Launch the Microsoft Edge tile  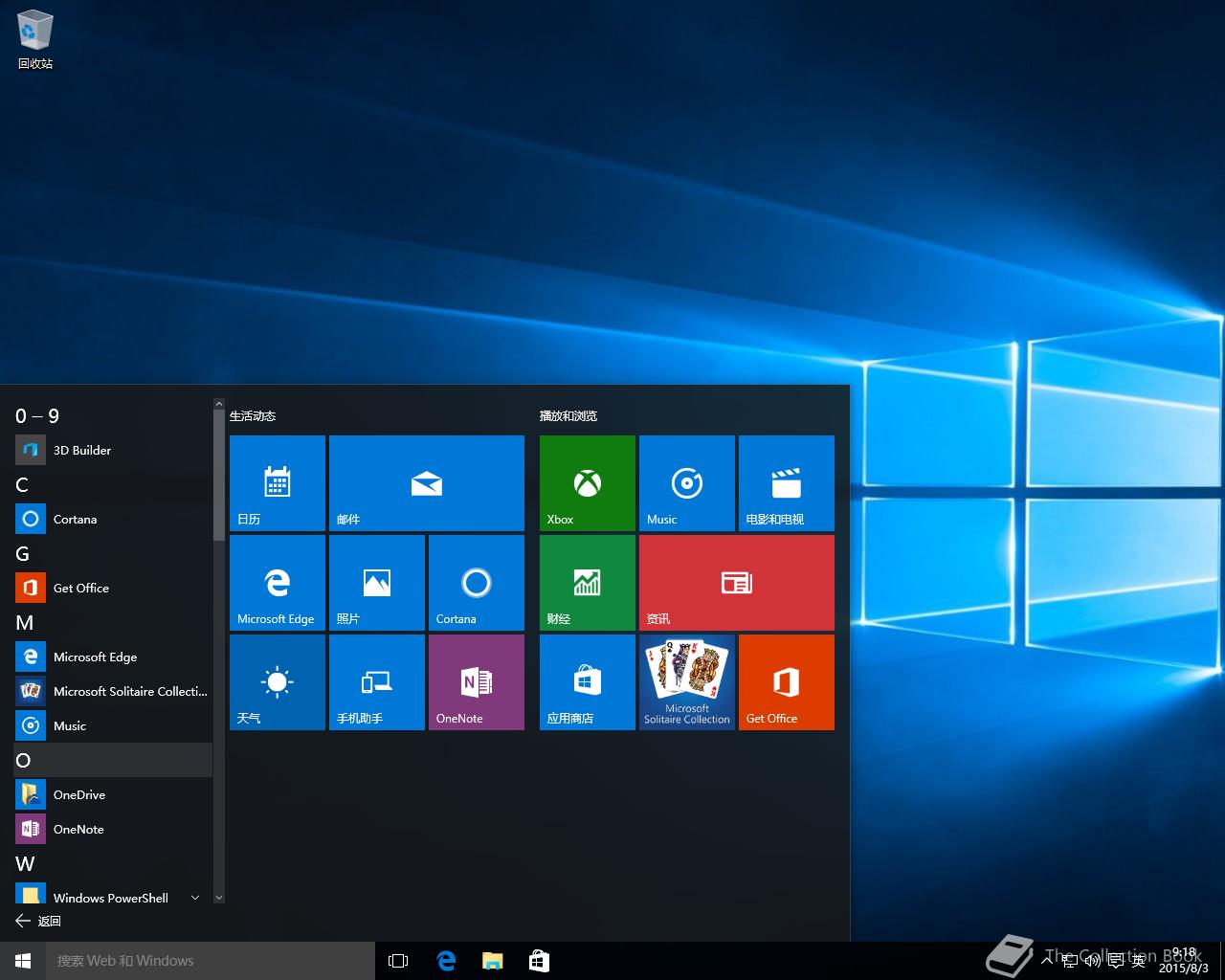click(x=278, y=583)
